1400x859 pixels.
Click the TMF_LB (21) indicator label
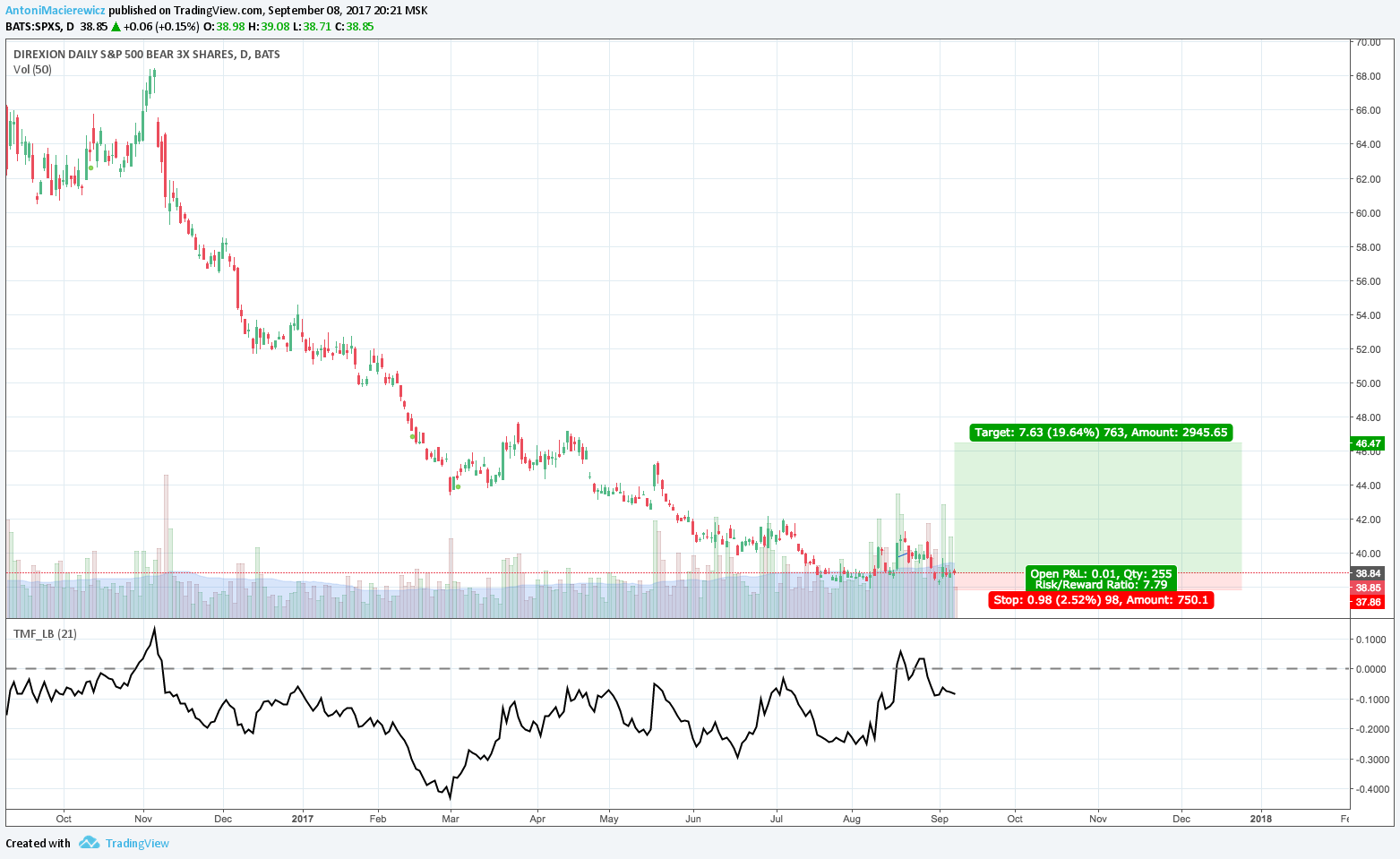[x=45, y=634]
